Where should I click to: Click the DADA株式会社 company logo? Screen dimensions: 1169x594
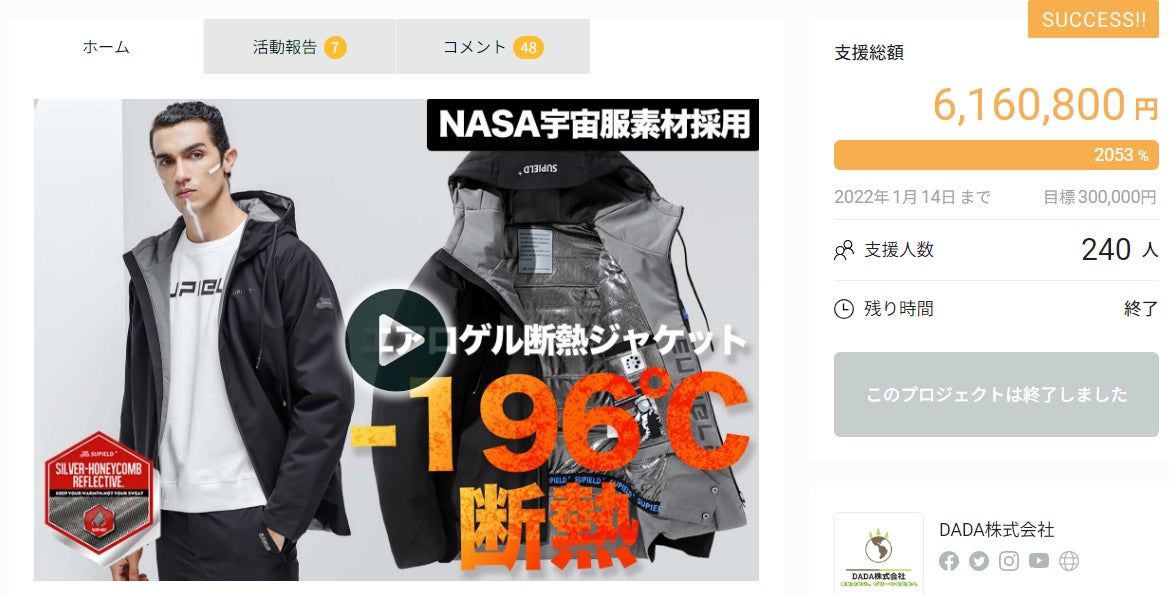tap(878, 553)
